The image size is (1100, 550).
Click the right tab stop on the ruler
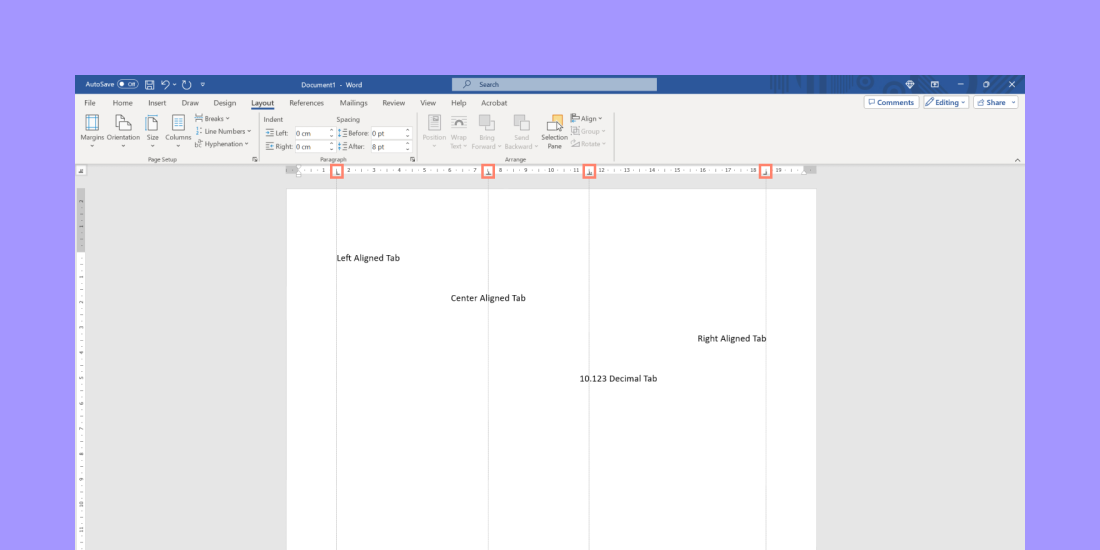[765, 171]
